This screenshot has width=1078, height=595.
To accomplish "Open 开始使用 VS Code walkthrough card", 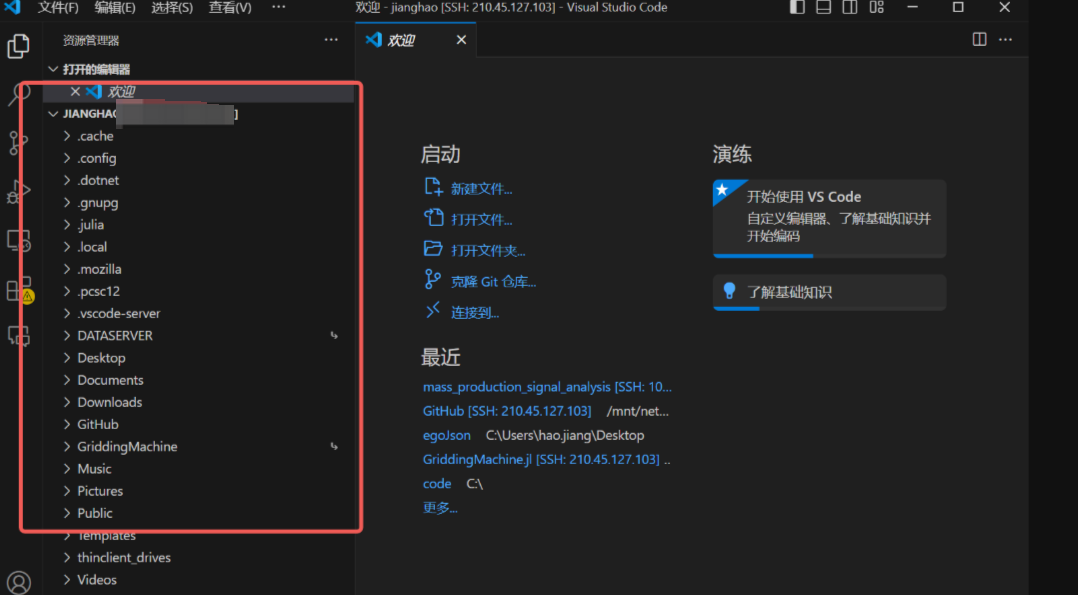I will click(830, 219).
